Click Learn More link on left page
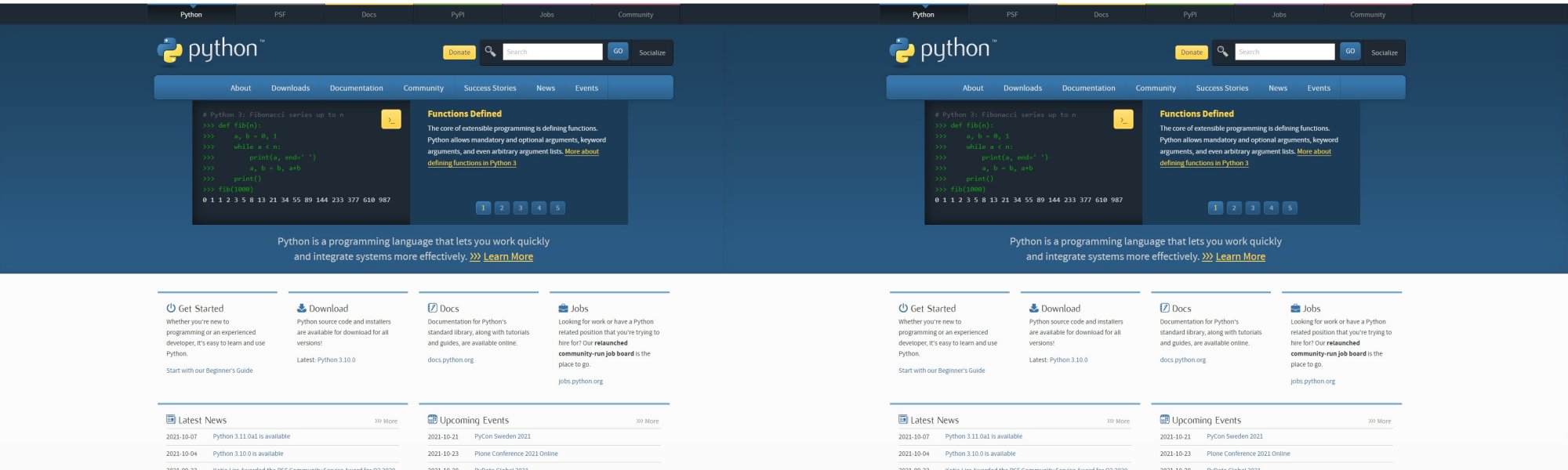Viewport: 1568px width, 470px height. 508,257
